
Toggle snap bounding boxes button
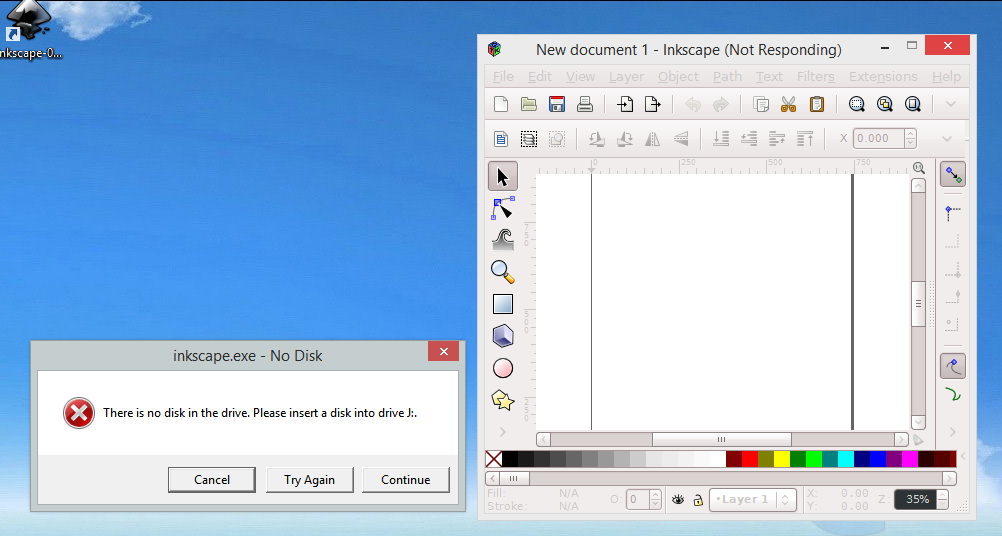point(953,212)
